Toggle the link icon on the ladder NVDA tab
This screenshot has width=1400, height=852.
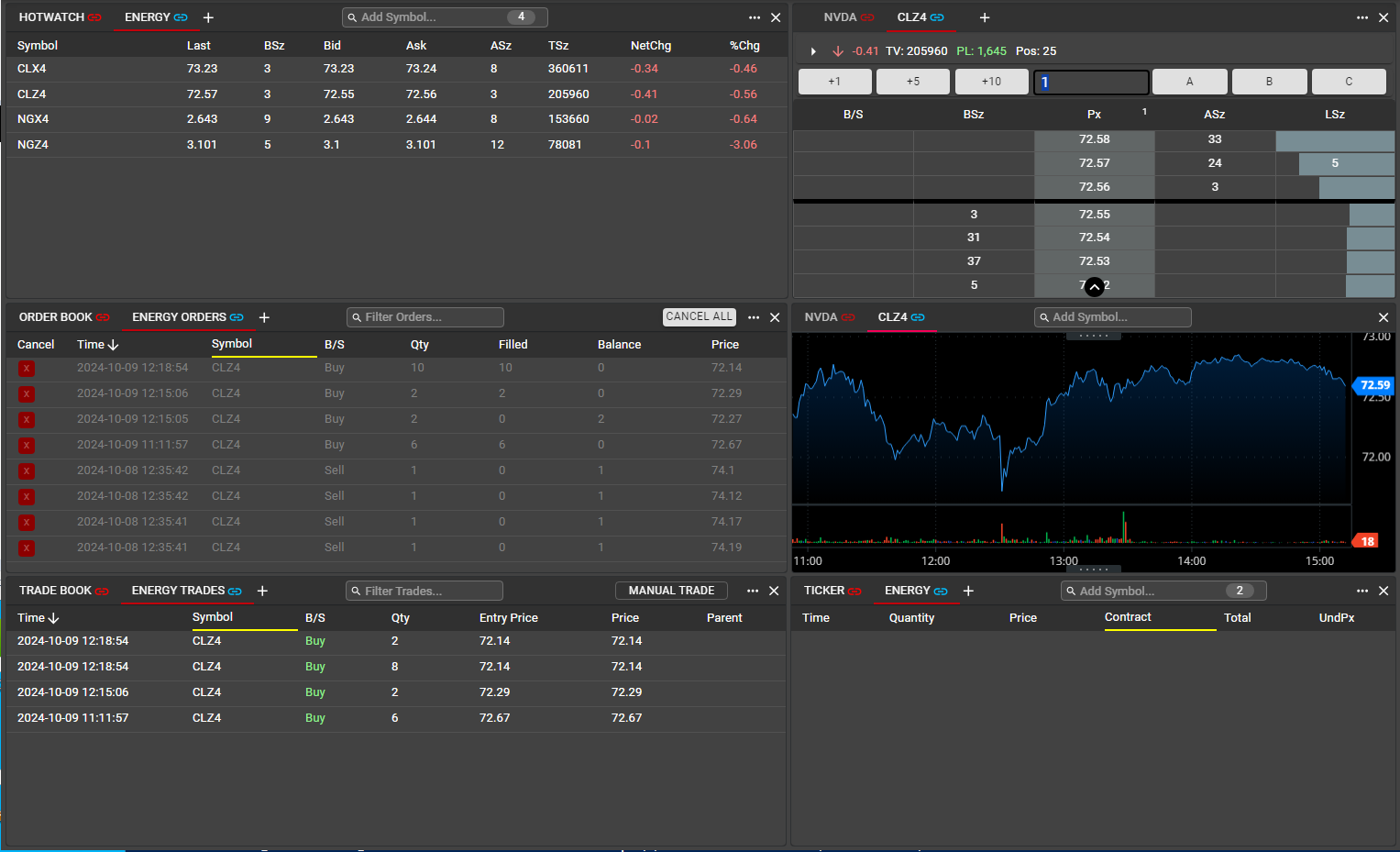pos(867,17)
